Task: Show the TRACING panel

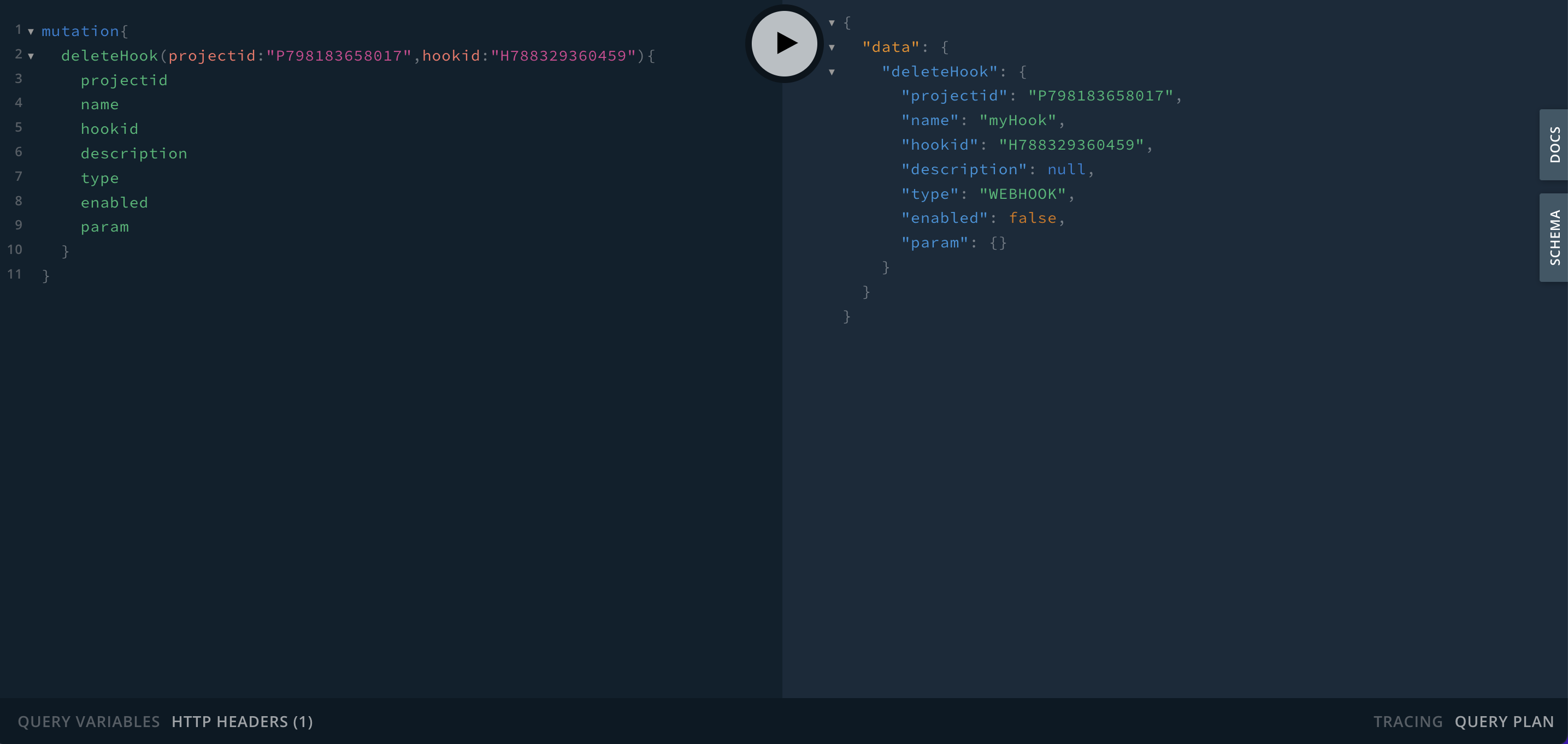Action: tap(1408, 722)
